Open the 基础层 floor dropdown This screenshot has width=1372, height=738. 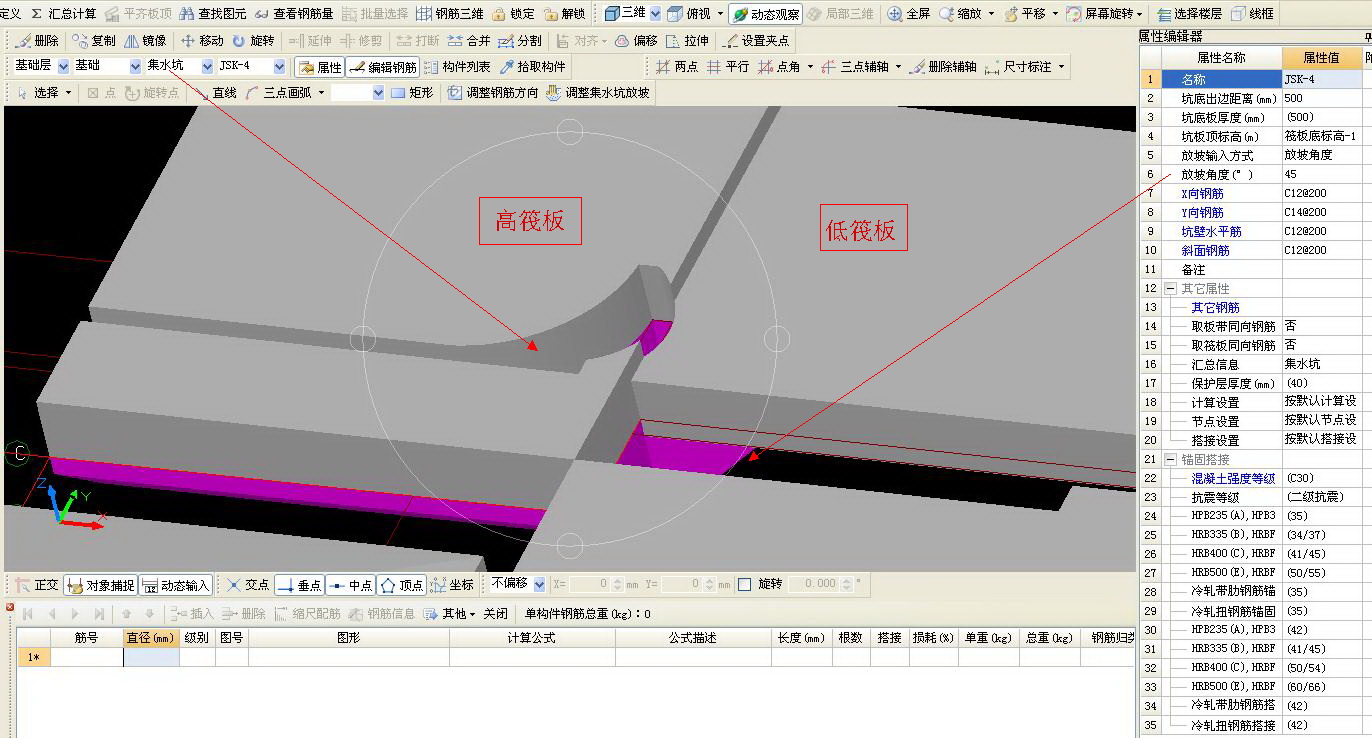[63, 66]
